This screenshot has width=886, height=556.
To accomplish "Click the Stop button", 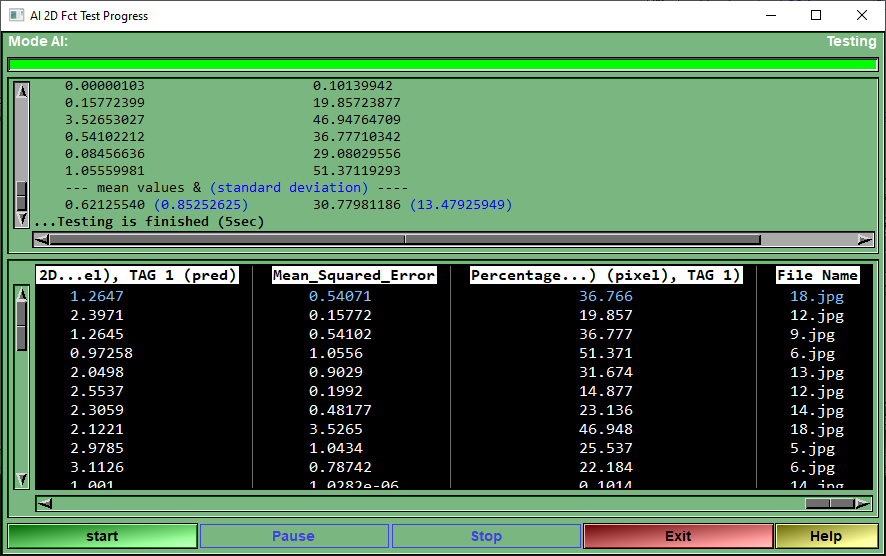I will pyautogui.click(x=486, y=536).
